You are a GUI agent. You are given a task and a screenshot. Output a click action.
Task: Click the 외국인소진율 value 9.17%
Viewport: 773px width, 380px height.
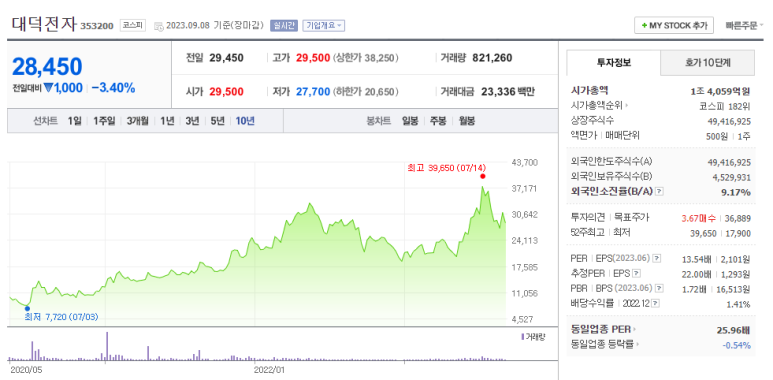click(737, 192)
